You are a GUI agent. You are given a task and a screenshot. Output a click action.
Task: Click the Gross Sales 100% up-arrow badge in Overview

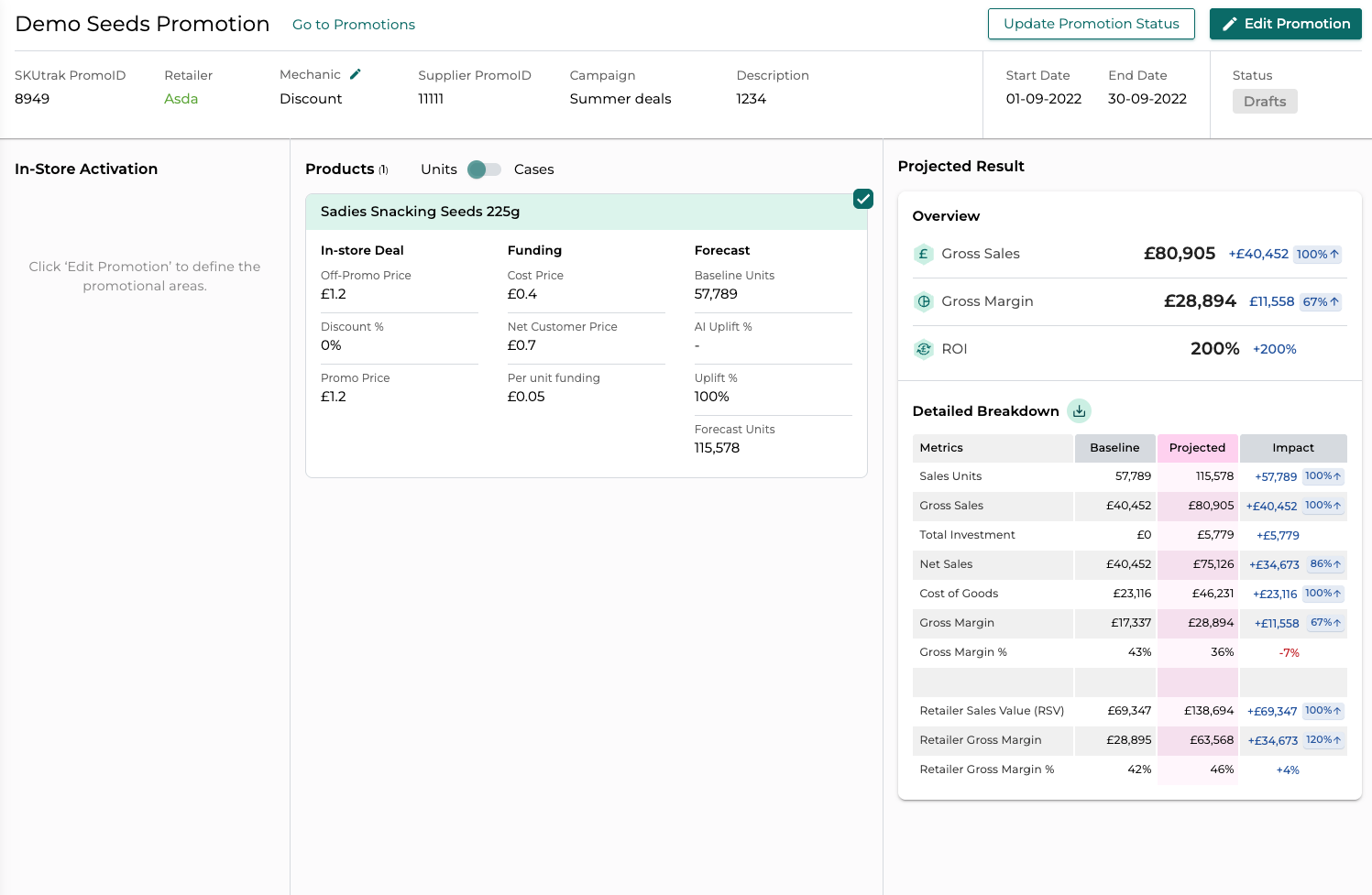click(1318, 254)
